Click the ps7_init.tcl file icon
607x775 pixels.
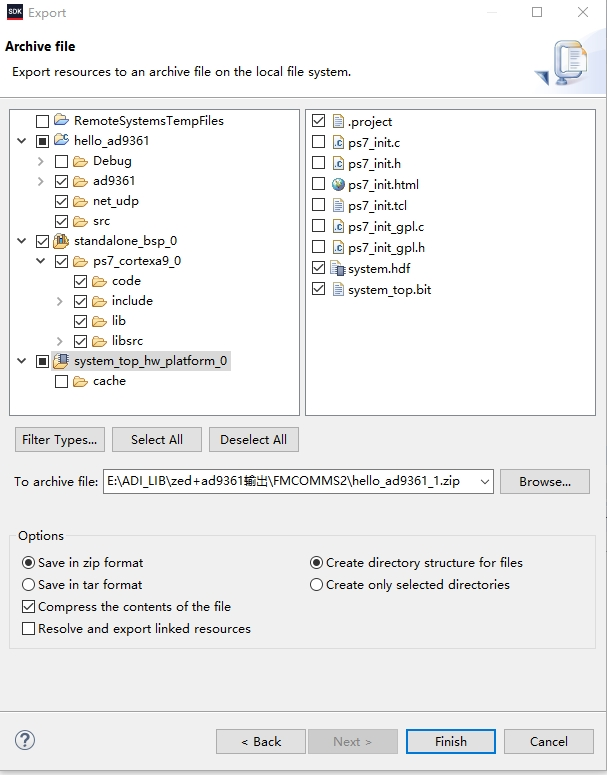point(338,205)
